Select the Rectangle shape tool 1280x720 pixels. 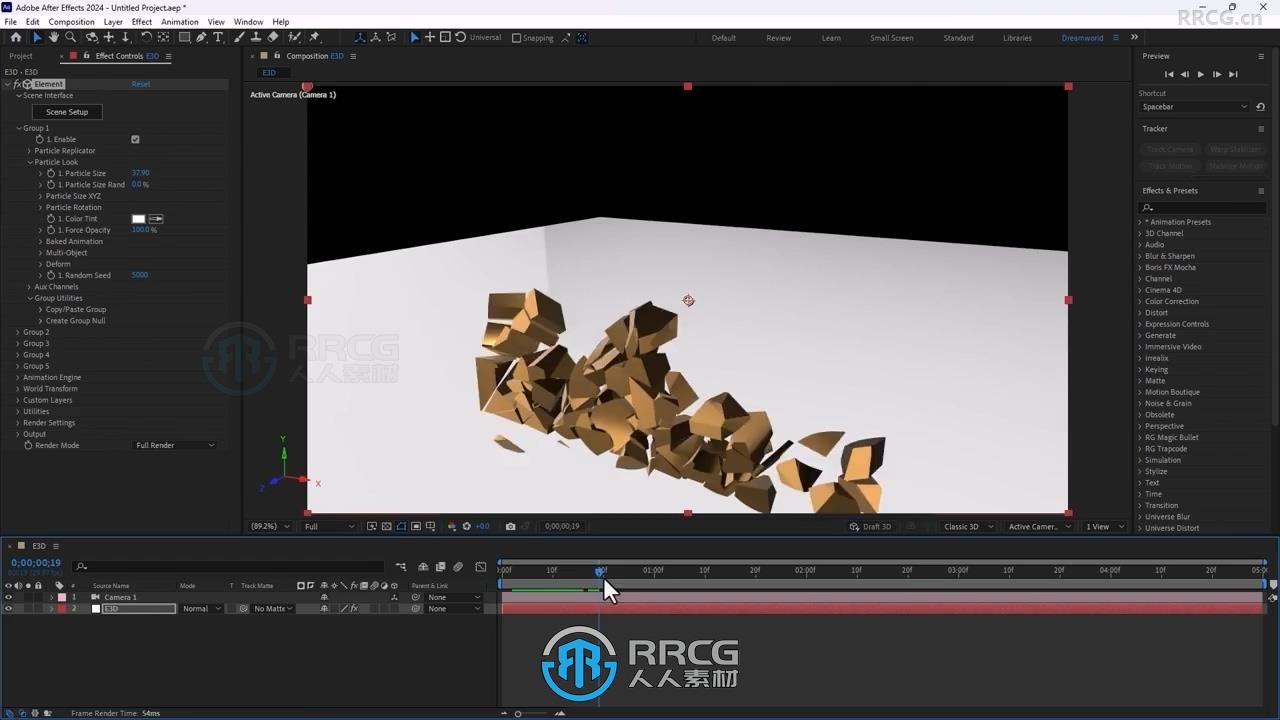[184, 37]
